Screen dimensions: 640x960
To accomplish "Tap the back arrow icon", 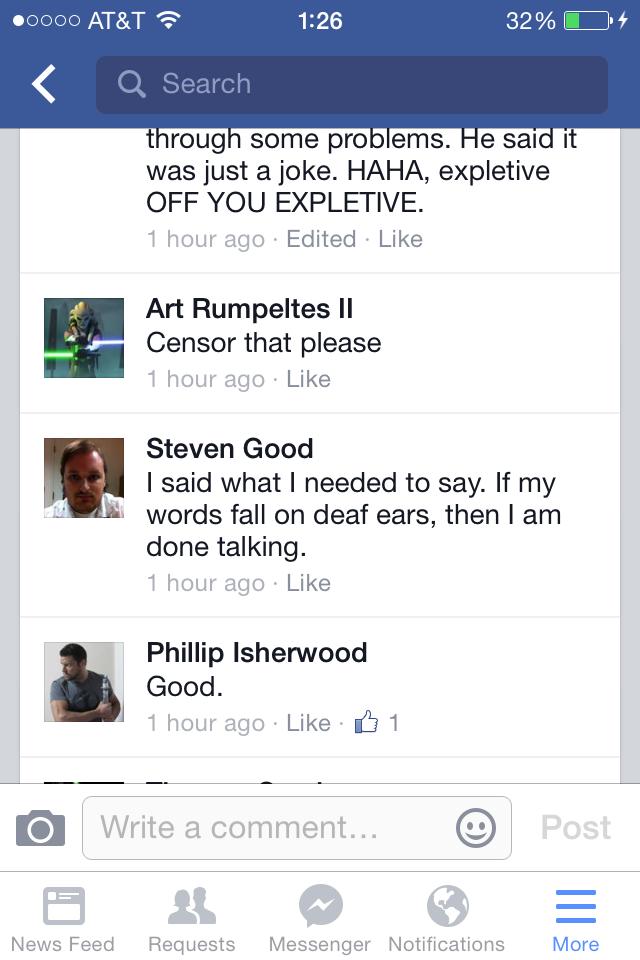I will pyautogui.click(x=44, y=84).
